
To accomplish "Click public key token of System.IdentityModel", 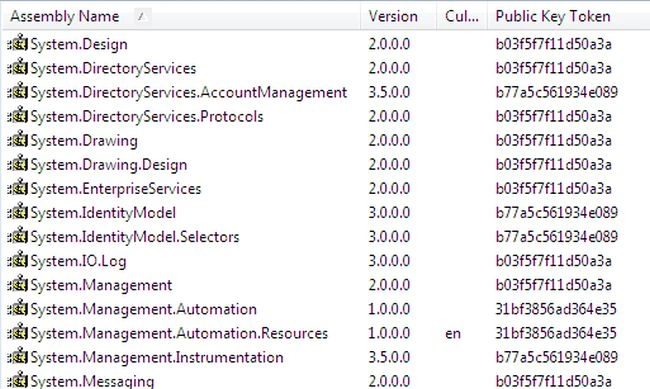I will (x=557, y=212).
